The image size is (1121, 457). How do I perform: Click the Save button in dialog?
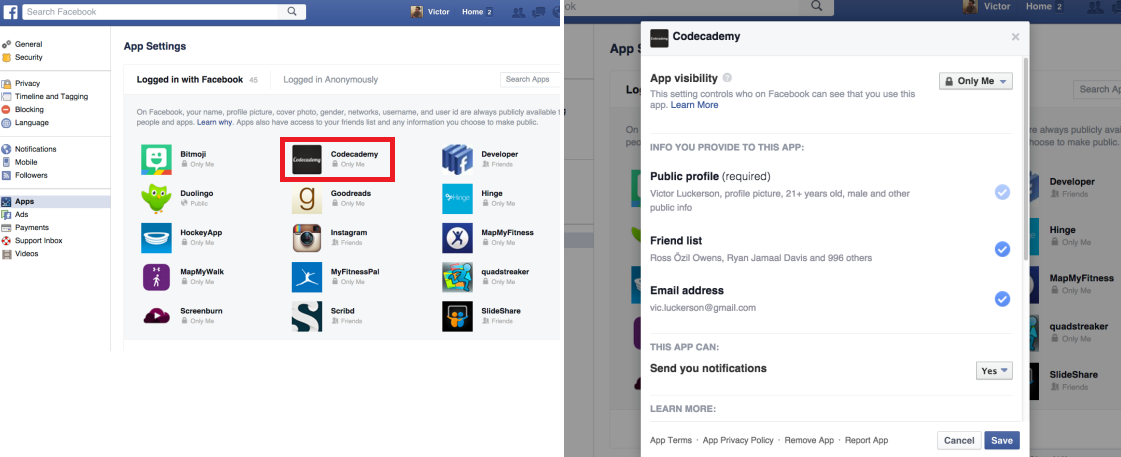(x=1002, y=441)
